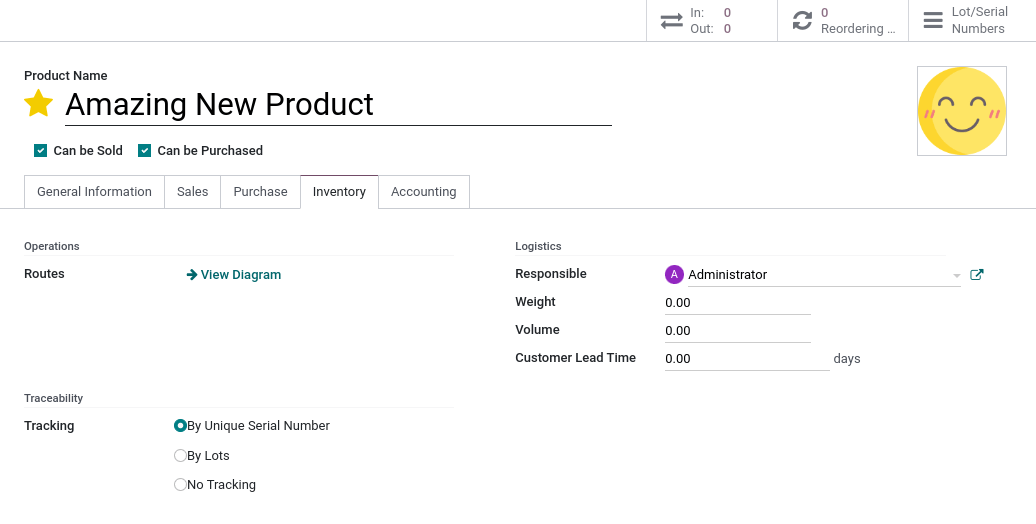The height and width of the screenshot is (524, 1036).
Task: Click the smiley product image thumbnail
Action: coord(961,111)
